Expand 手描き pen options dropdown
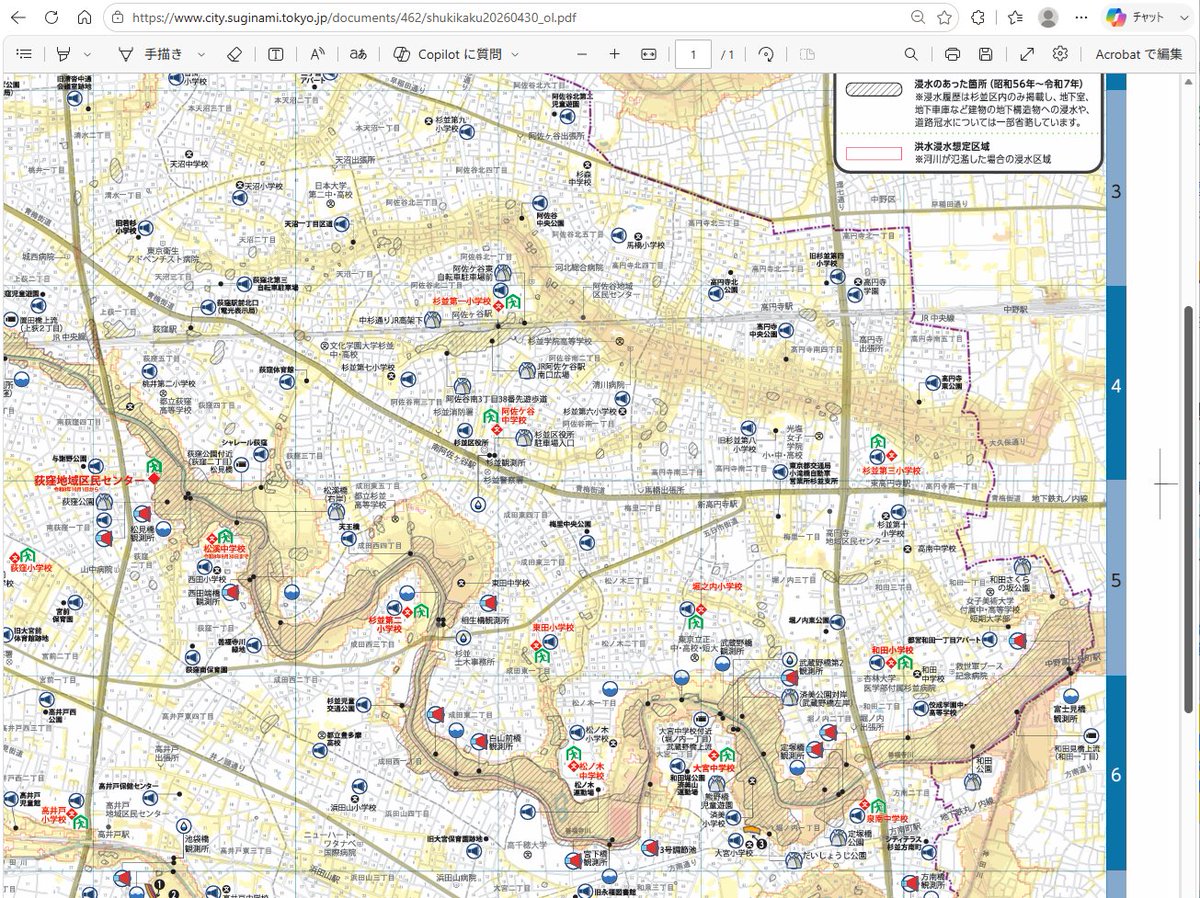This screenshot has height=898, width=1200. tap(201, 54)
